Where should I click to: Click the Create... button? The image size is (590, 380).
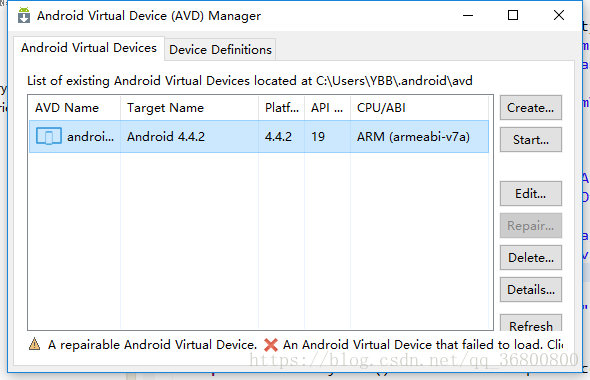pos(531,108)
